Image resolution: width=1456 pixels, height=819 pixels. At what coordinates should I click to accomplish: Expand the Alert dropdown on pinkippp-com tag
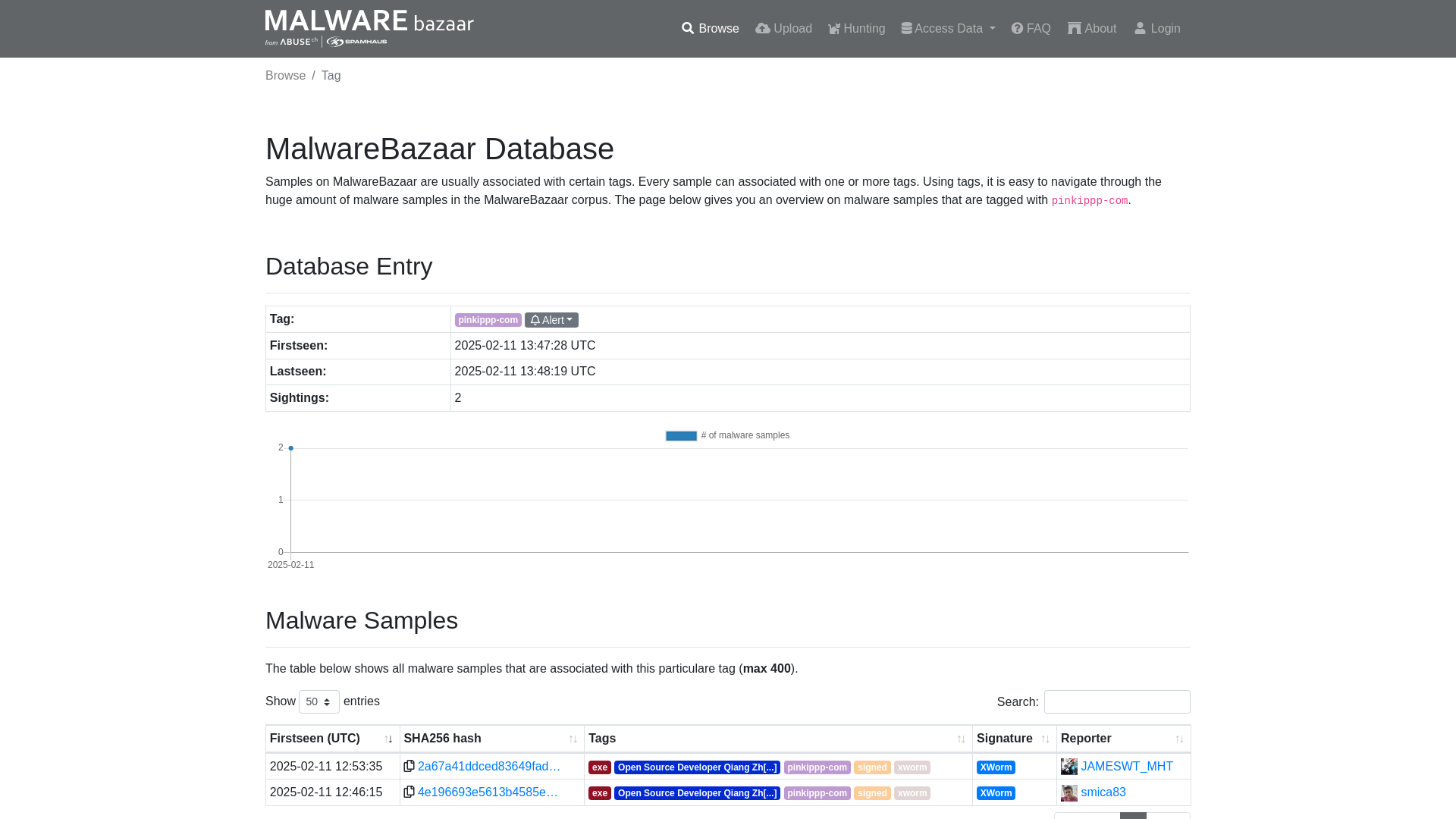pos(551,319)
